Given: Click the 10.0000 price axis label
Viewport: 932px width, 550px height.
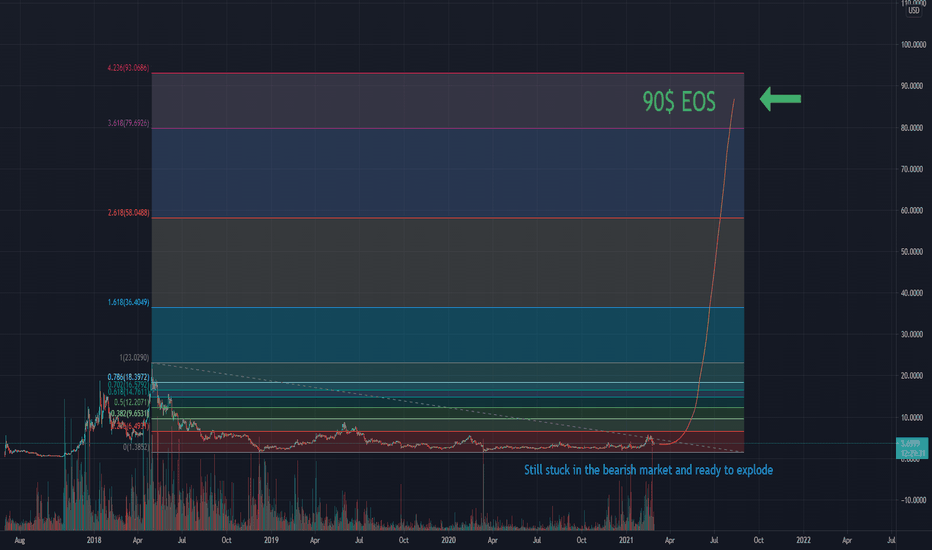Looking at the screenshot, I should point(913,417).
